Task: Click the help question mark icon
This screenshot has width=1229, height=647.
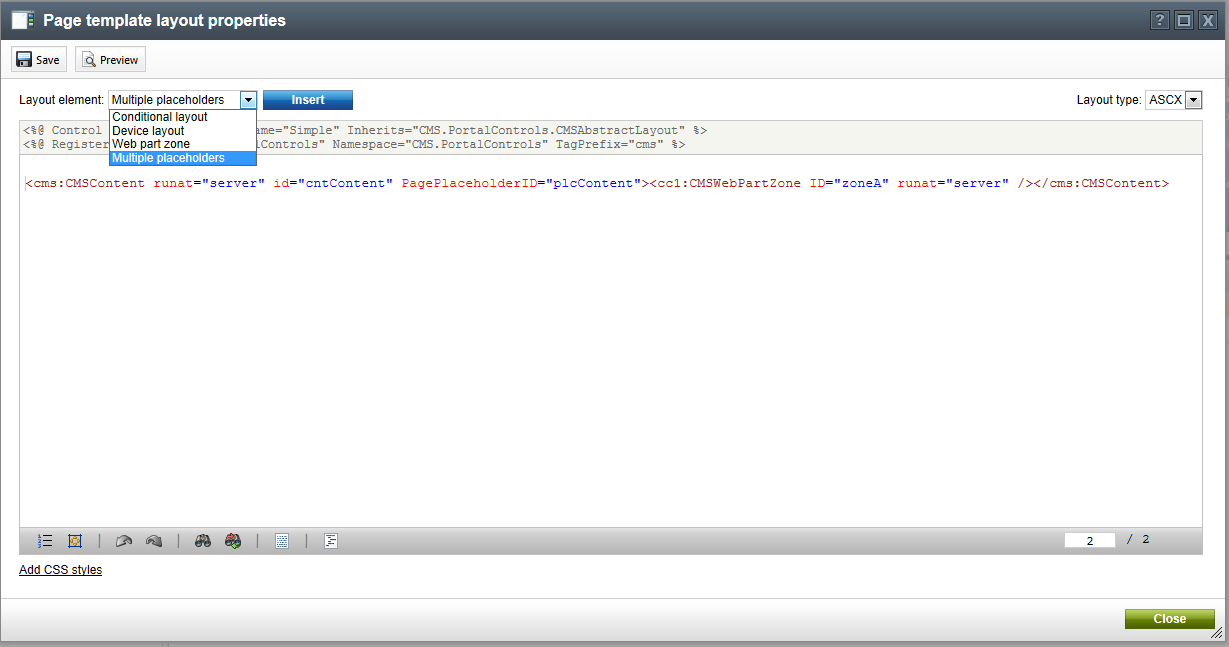Action: [x=1159, y=20]
